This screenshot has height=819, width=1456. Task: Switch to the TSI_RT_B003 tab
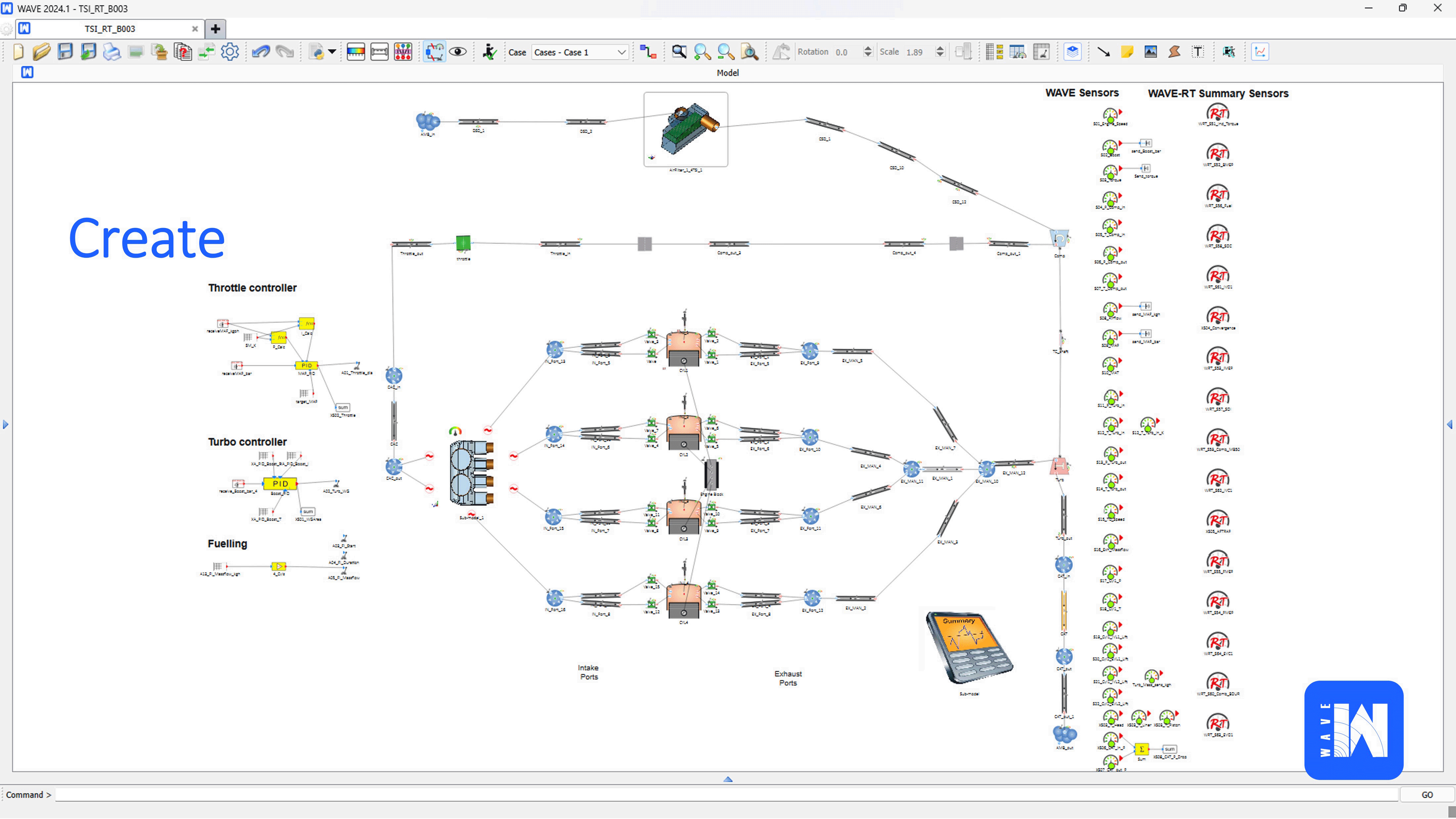pyautogui.click(x=110, y=29)
